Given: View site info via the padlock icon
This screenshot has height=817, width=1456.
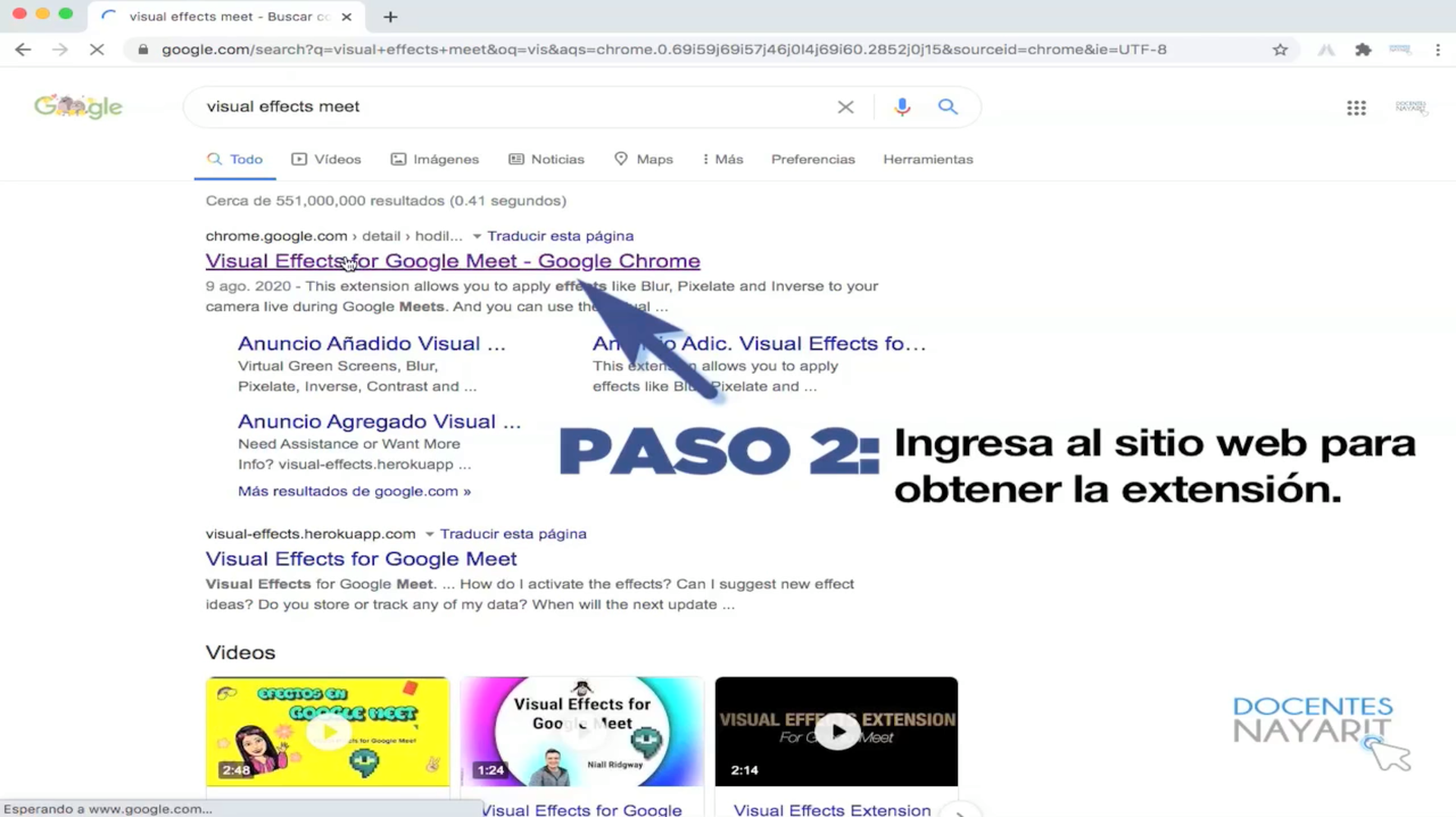Looking at the screenshot, I should coord(143,50).
